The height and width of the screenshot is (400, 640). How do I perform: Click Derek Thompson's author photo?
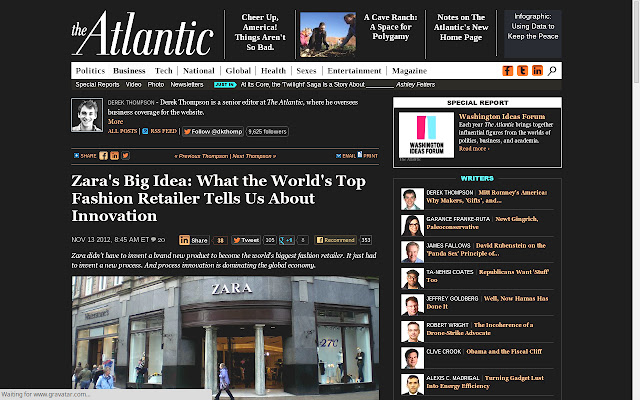click(x=87, y=115)
